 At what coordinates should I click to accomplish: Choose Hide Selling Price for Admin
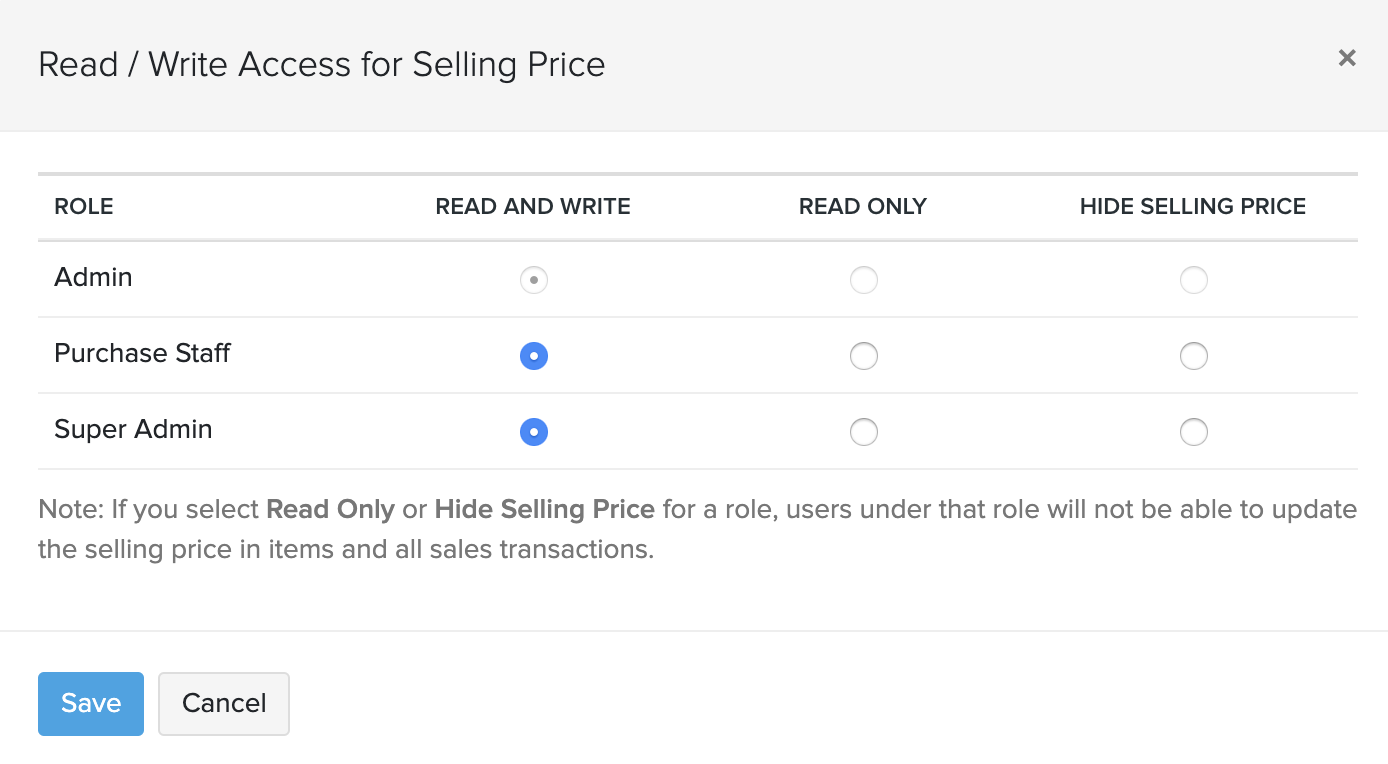[x=1193, y=280]
